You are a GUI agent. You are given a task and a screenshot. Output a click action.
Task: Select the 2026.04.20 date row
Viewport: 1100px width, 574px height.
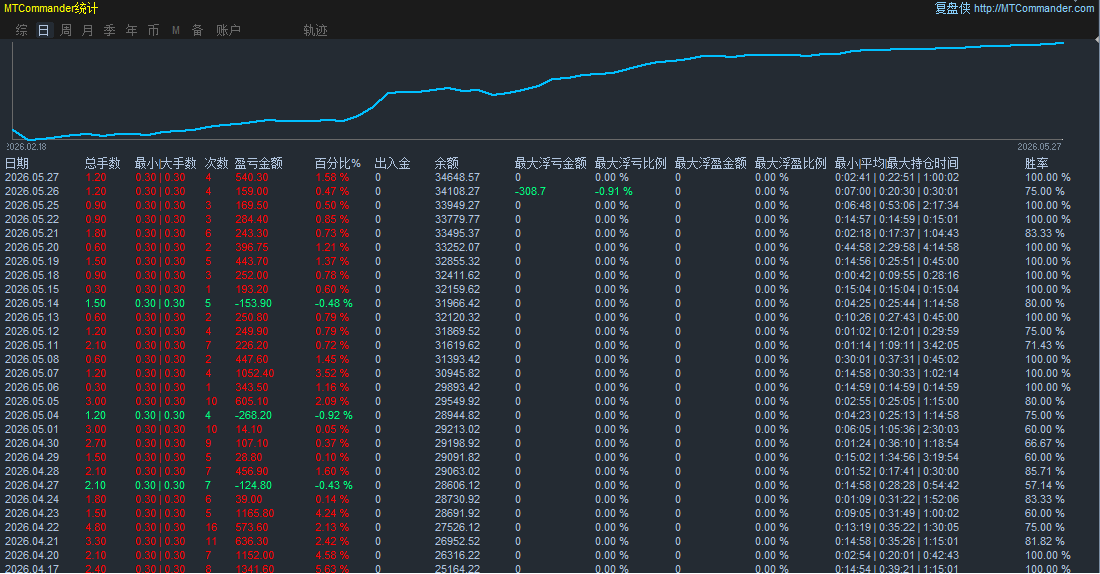coord(32,556)
